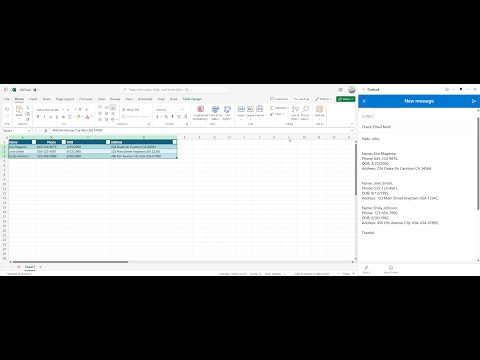
Task: Click the formula bar text
Action: (x=77, y=131)
